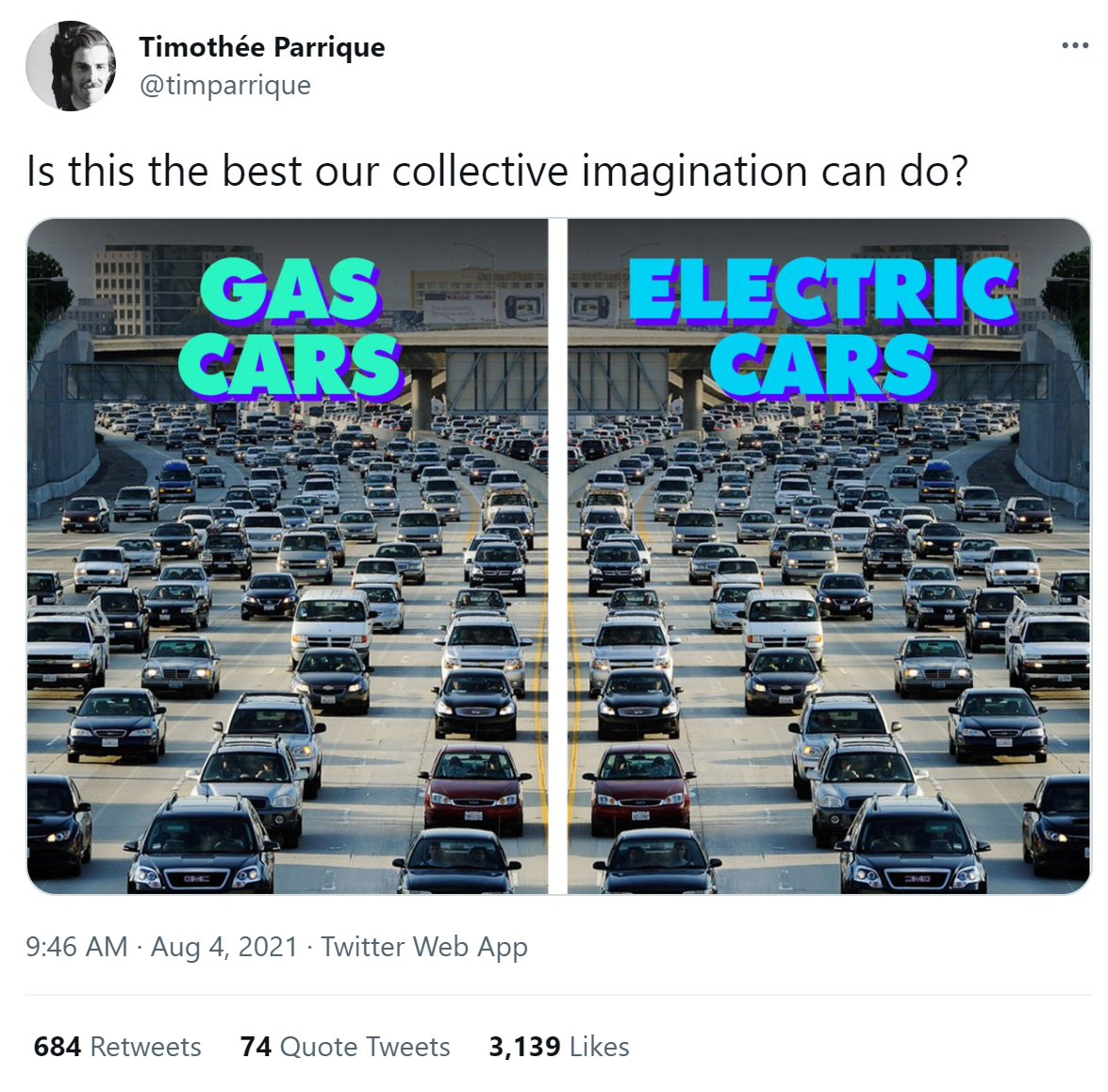This screenshot has height=1092, width=1108.
Task: Click the red car in left image
Action: point(474,788)
